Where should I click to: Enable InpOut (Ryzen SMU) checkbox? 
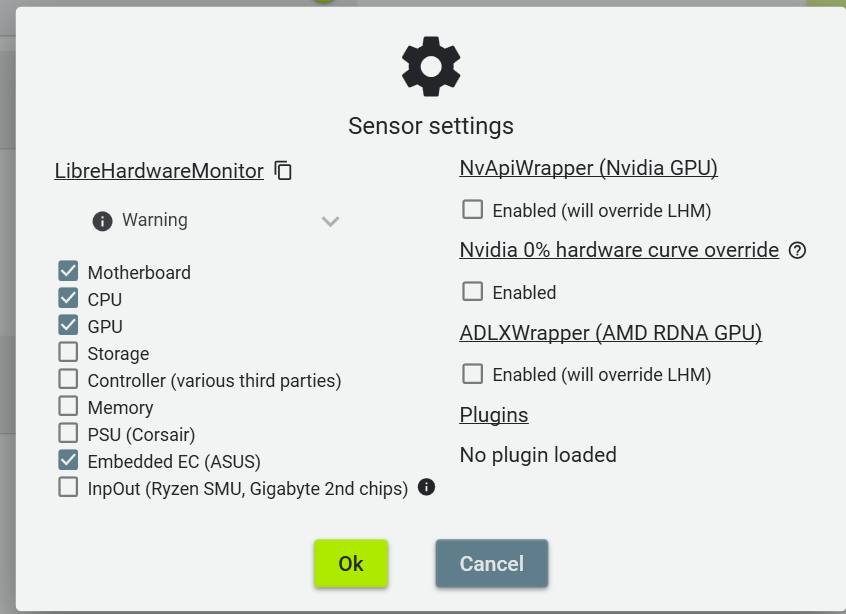[68, 487]
